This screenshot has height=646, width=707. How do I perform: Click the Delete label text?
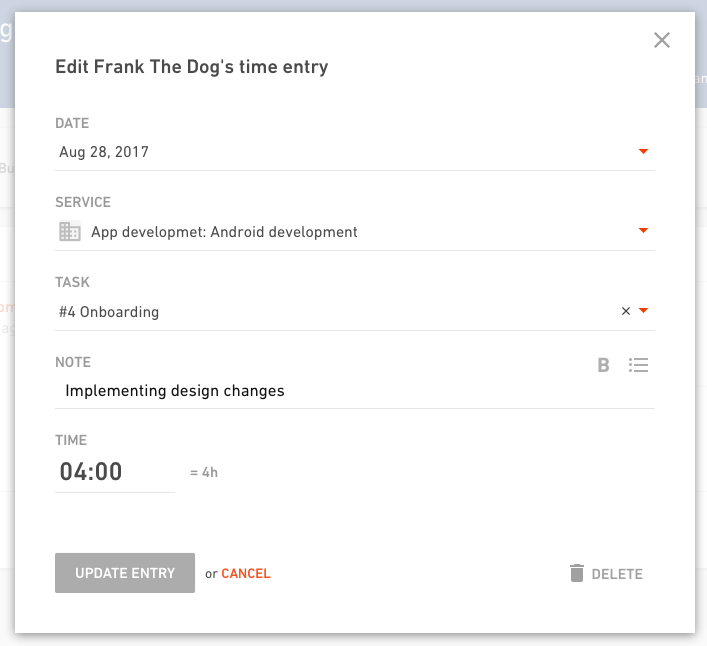617,574
